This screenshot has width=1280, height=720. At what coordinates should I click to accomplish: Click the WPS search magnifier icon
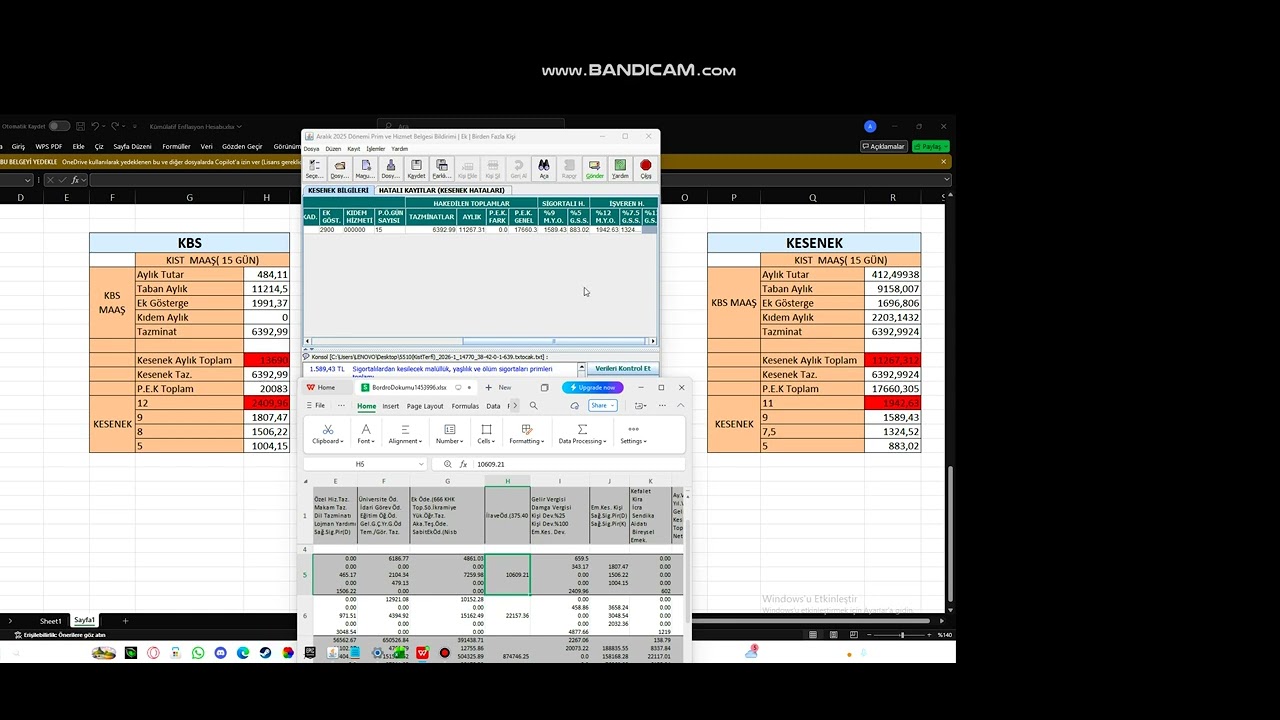click(534, 406)
